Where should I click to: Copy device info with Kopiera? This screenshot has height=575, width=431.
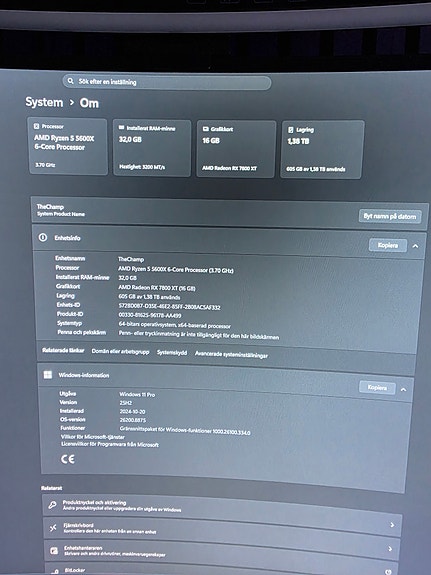click(x=387, y=245)
